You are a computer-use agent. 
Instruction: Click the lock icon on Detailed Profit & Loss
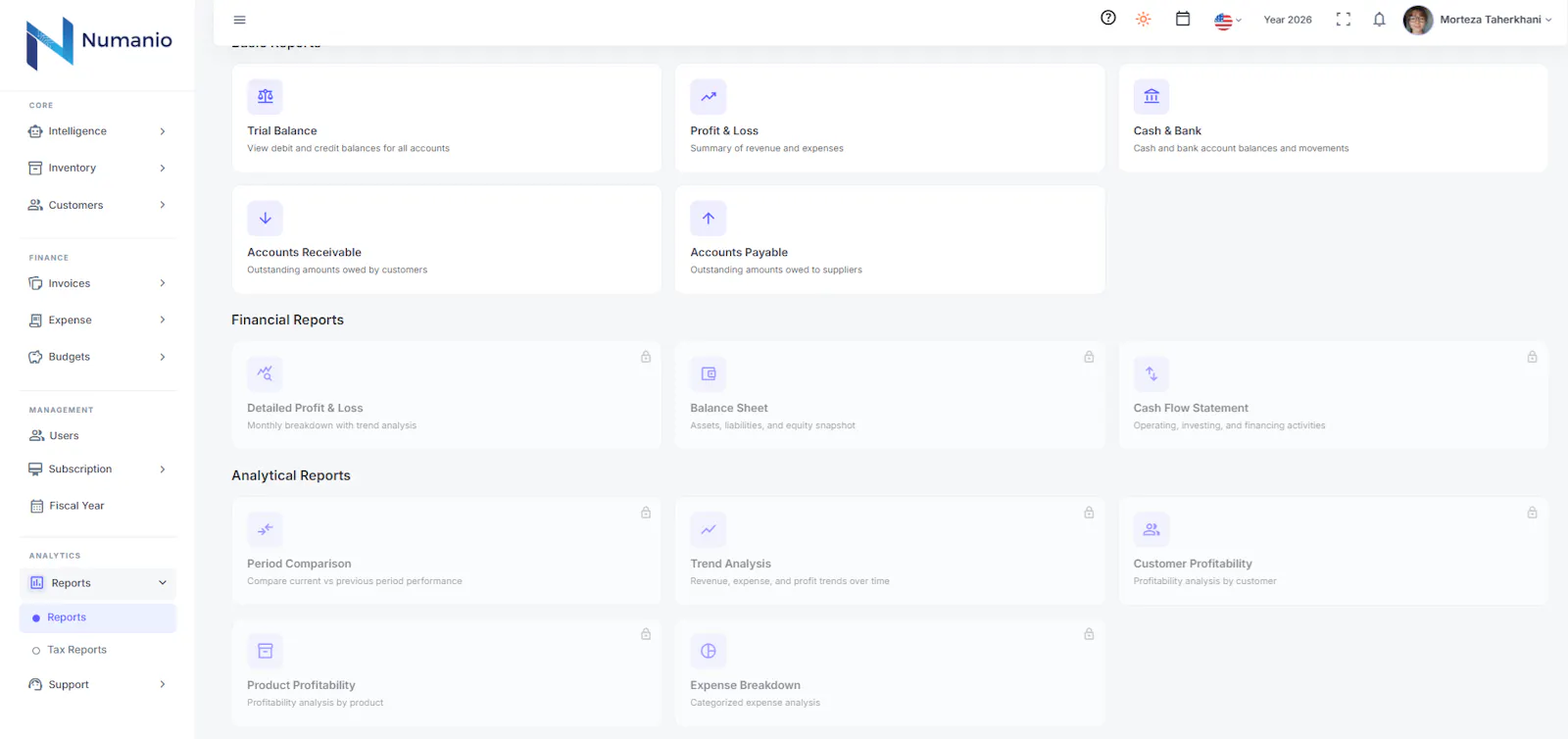(646, 357)
